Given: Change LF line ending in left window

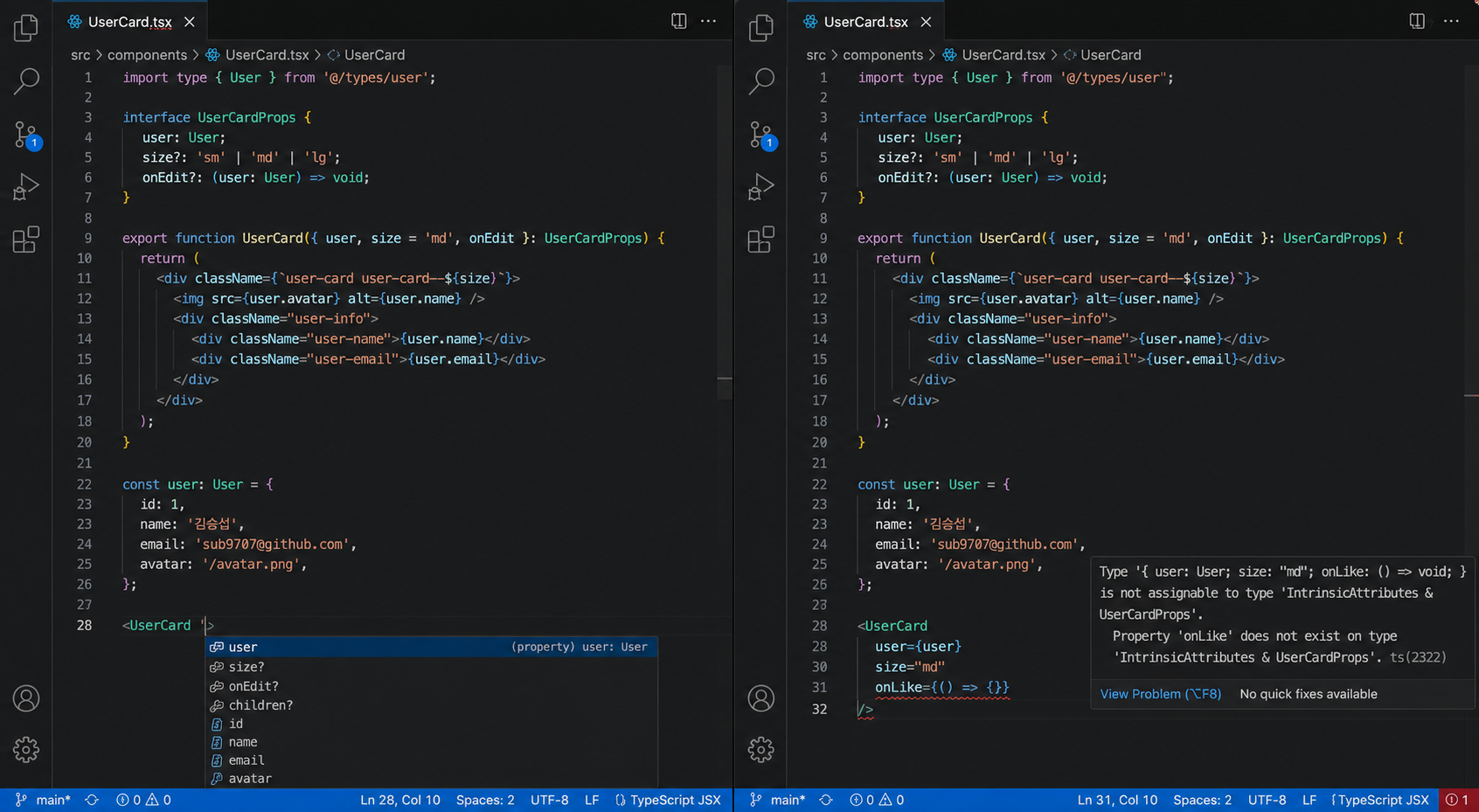Looking at the screenshot, I should pos(592,800).
